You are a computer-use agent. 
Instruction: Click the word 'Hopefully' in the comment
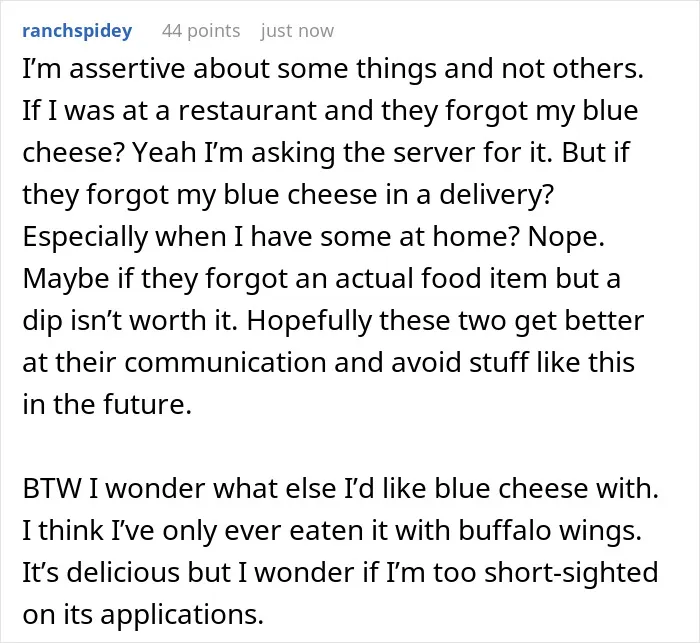click(309, 321)
